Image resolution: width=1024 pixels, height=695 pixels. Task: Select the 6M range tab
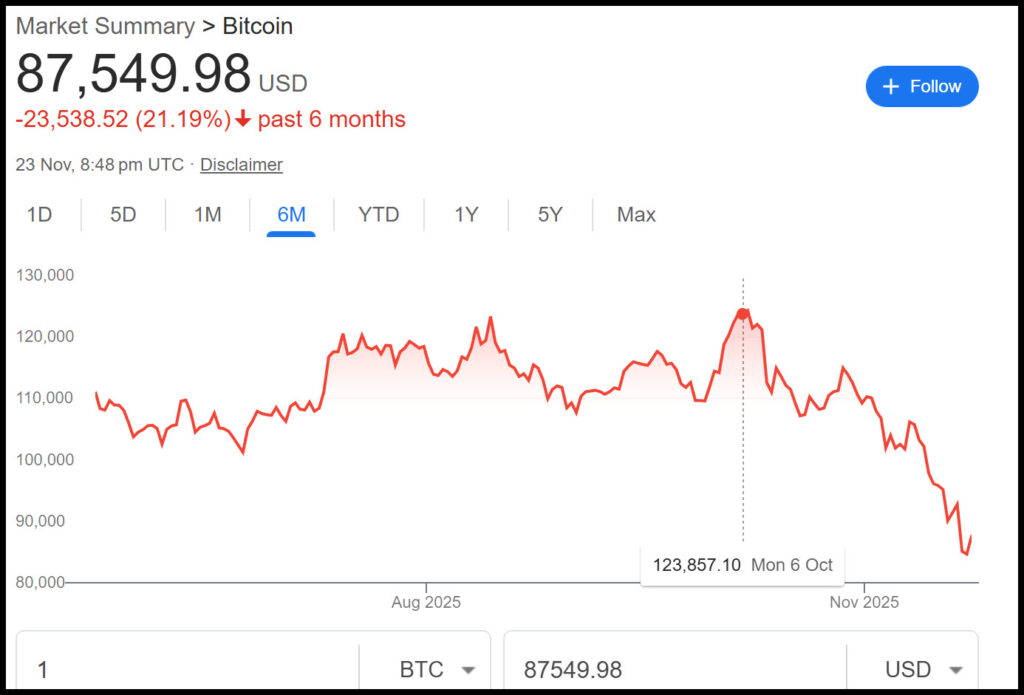291,214
